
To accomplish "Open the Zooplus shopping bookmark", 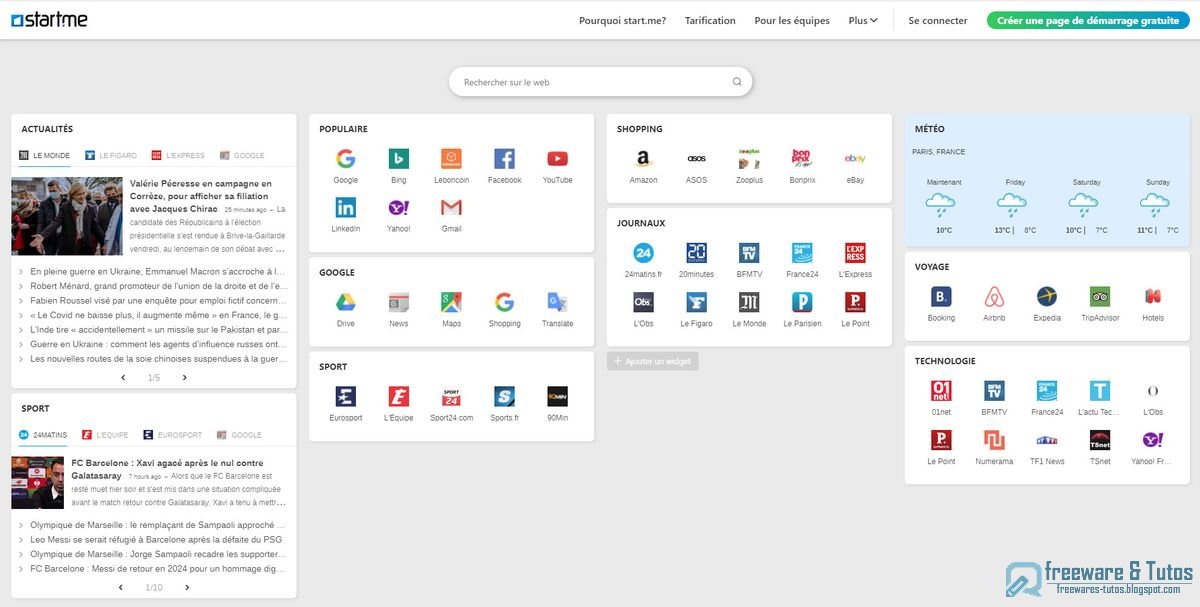I will click(x=749, y=159).
